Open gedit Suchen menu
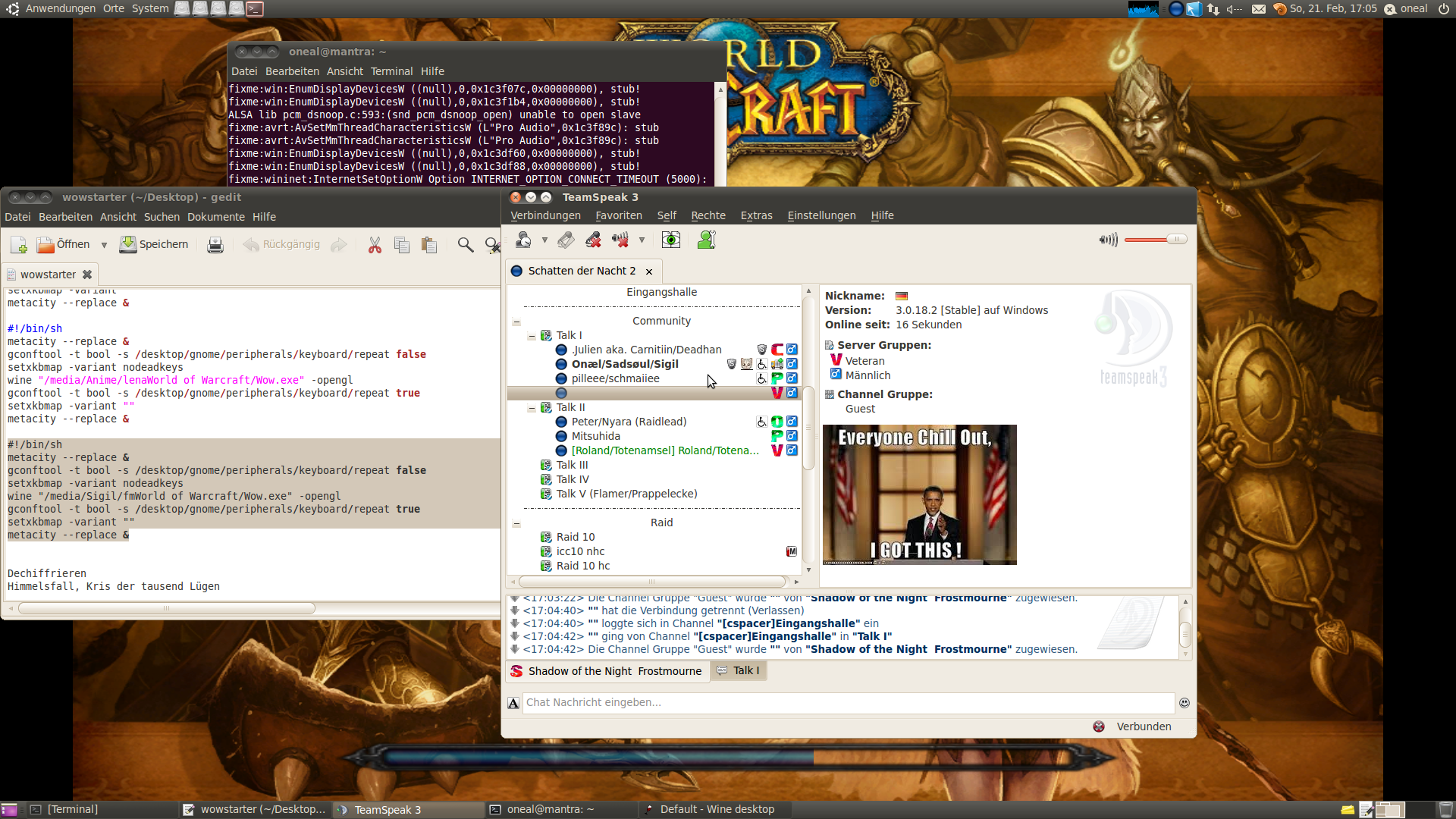Viewport: 1456px width, 819px height. [162, 217]
